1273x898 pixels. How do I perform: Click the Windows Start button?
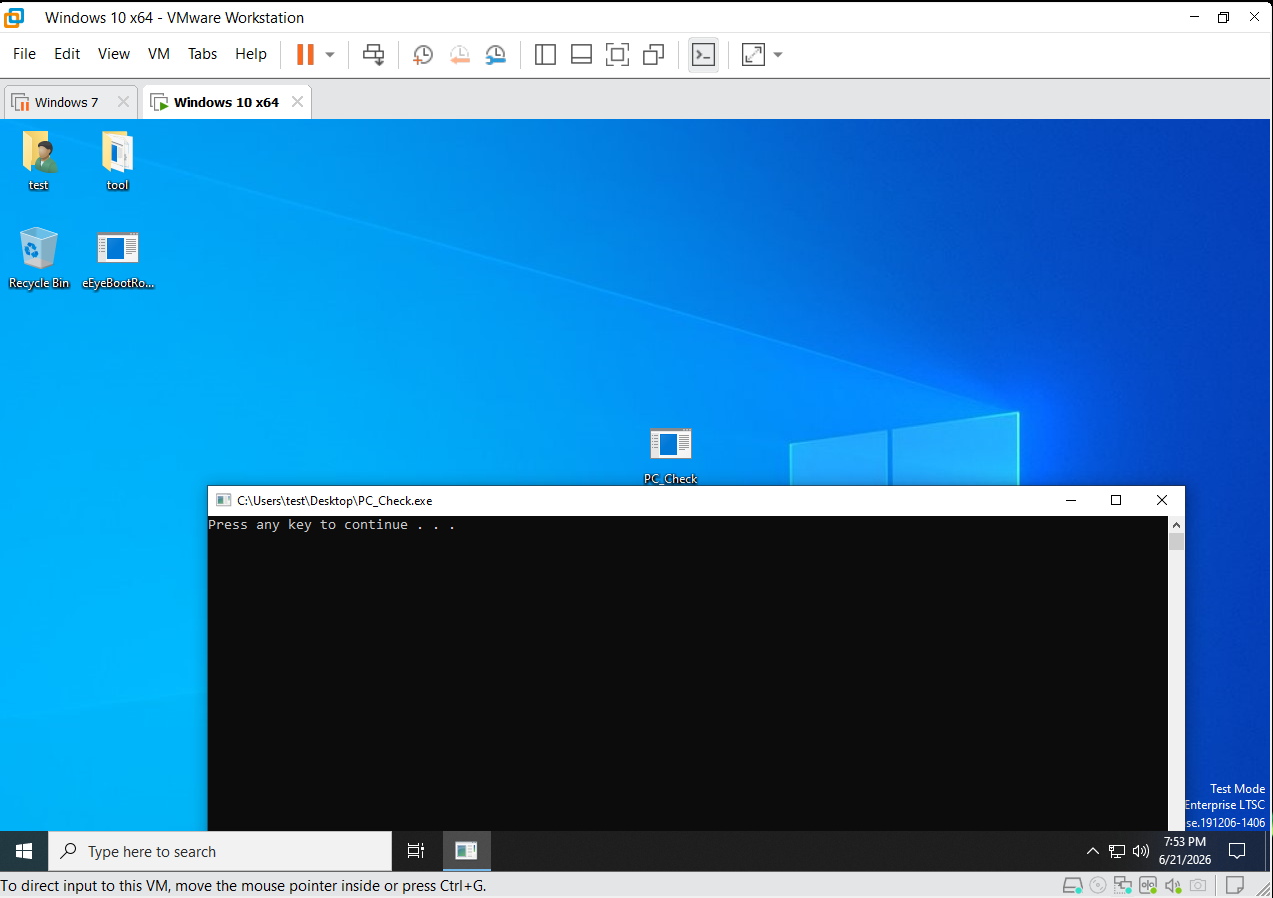pyautogui.click(x=24, y=851)
